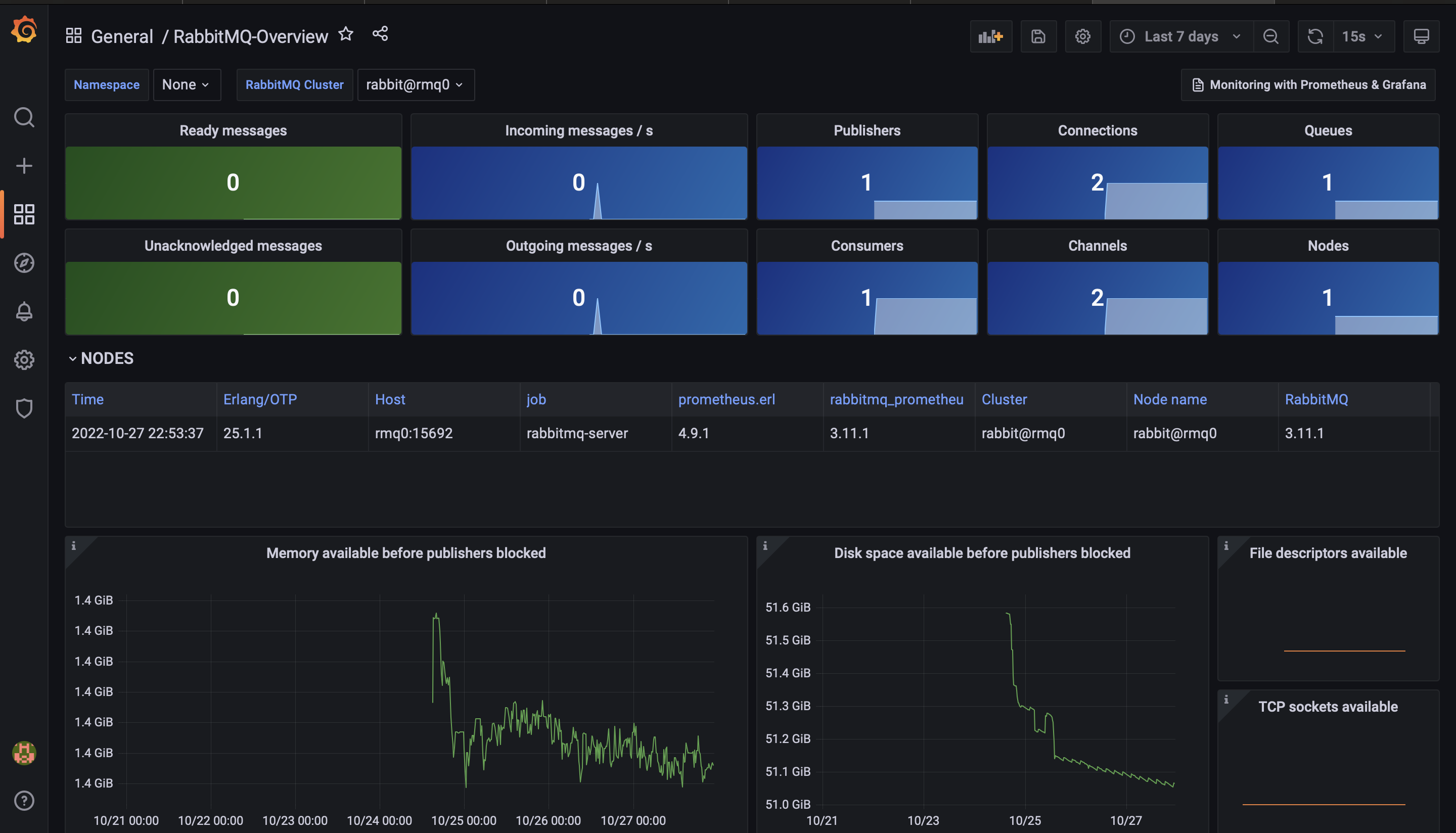
Task: Open the Server Admin shield icon
Action: click(x=24, y=408)
